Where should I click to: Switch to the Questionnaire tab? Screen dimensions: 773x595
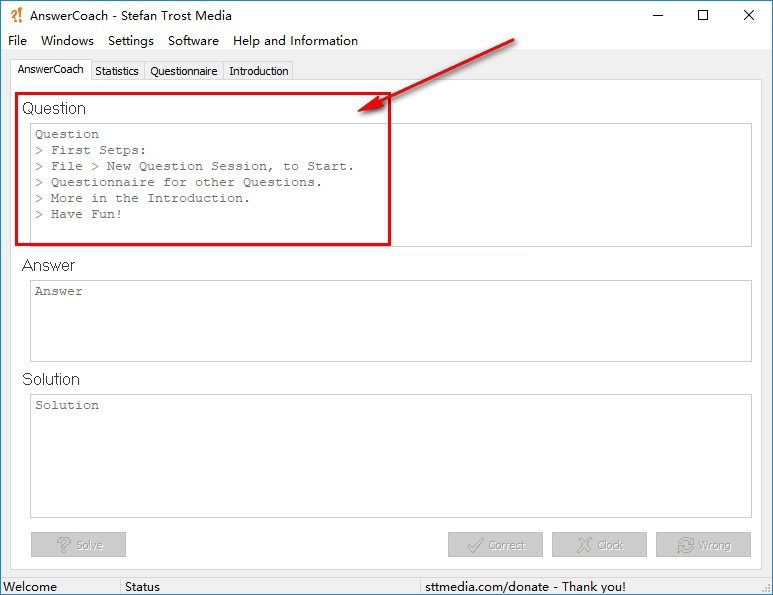tap(184, 71)
